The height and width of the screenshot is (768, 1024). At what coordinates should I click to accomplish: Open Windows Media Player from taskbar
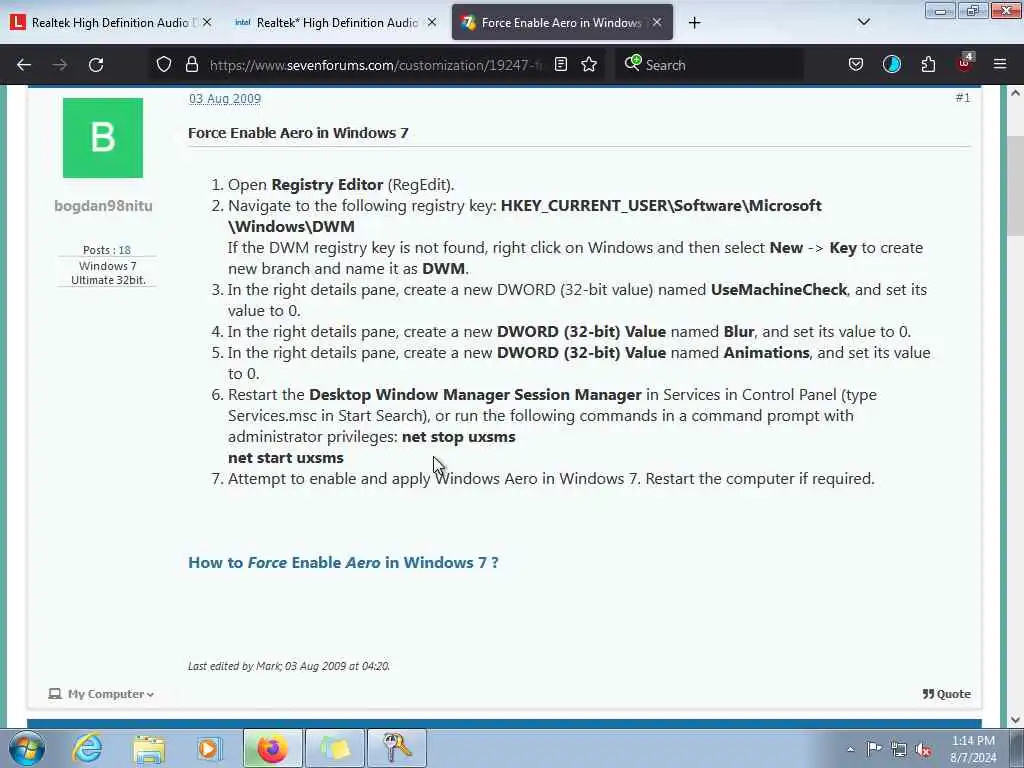click(x=210, y=748)
